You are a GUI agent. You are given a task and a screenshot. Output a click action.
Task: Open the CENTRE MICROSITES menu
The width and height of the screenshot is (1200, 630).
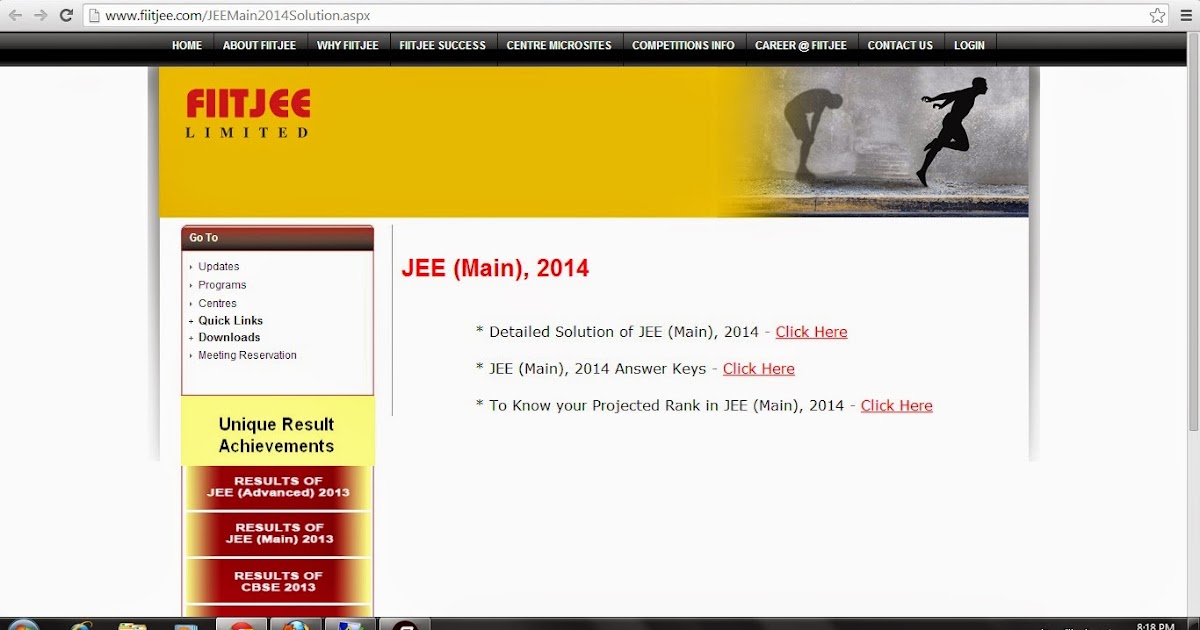click(x=559, y=46)
